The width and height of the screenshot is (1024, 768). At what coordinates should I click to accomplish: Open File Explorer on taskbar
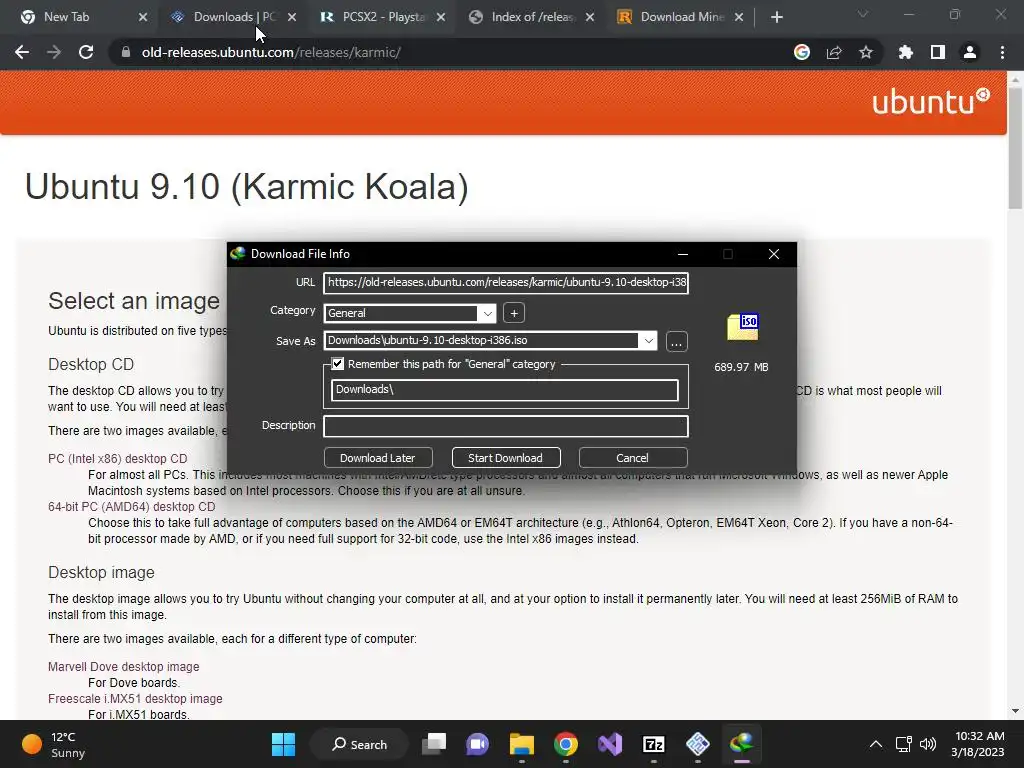pyautogui.click(x=522, y=744)
